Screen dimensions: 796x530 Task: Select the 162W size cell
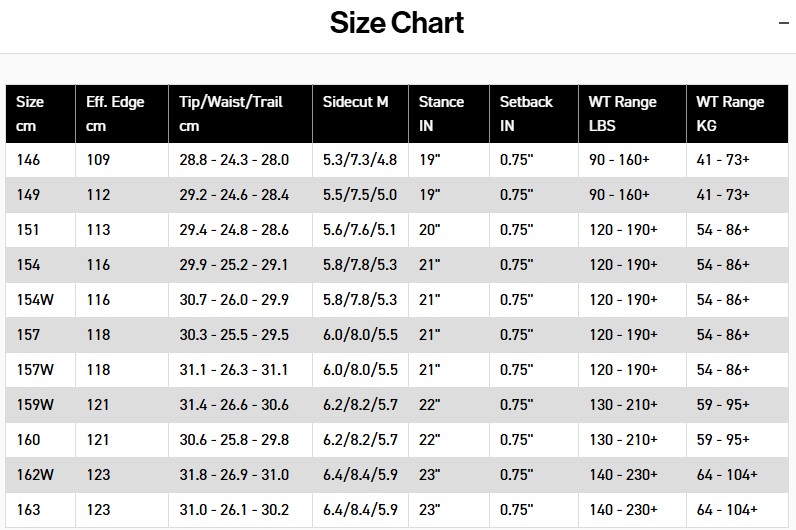click(34, 475)
